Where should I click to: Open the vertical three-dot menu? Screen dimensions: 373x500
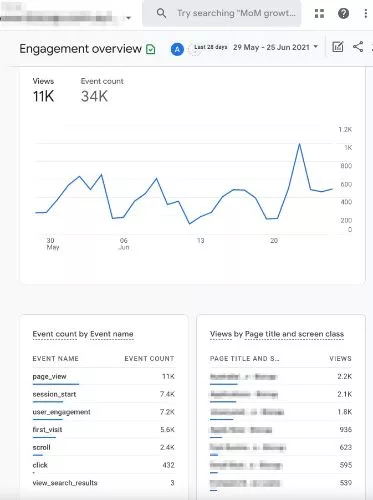point(366,13)
